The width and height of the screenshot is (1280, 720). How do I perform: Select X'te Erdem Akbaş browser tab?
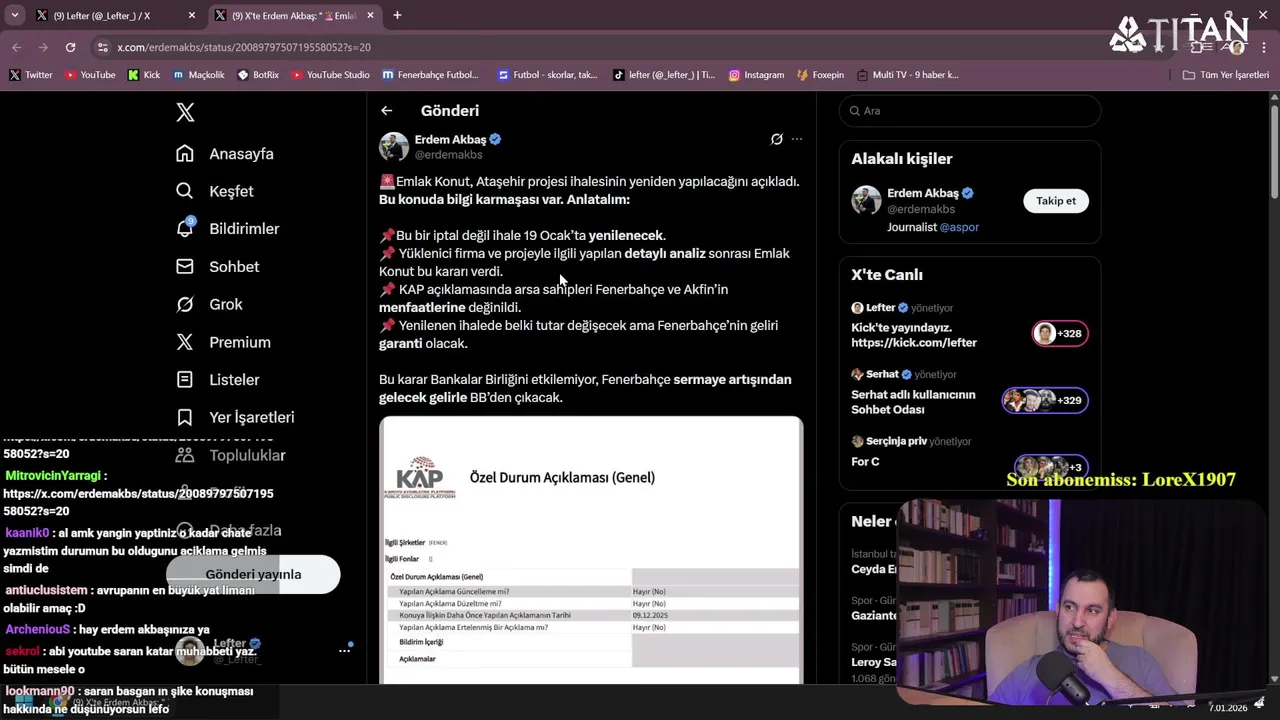[x=295, y=15]
